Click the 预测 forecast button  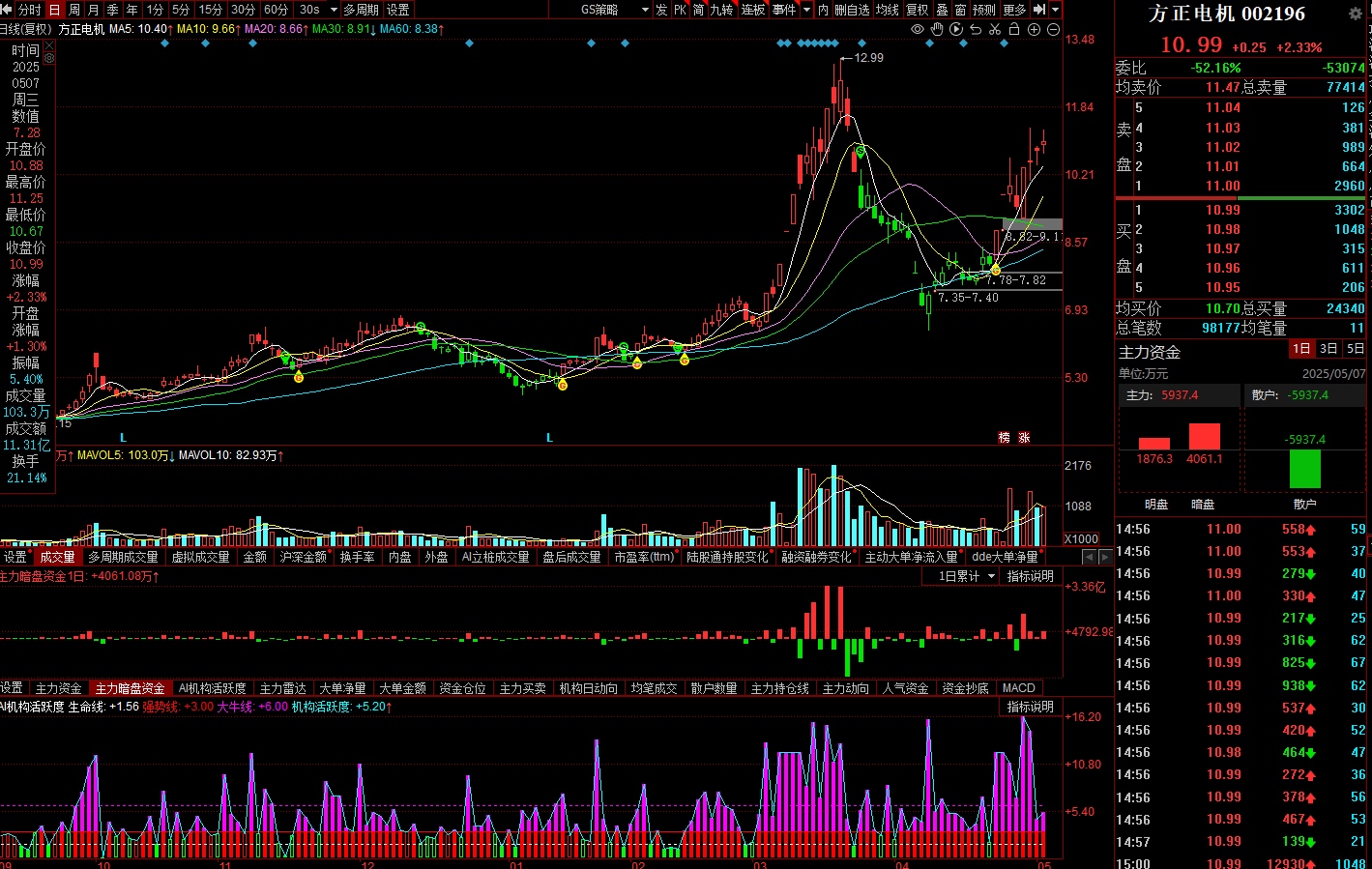[984, 10]
